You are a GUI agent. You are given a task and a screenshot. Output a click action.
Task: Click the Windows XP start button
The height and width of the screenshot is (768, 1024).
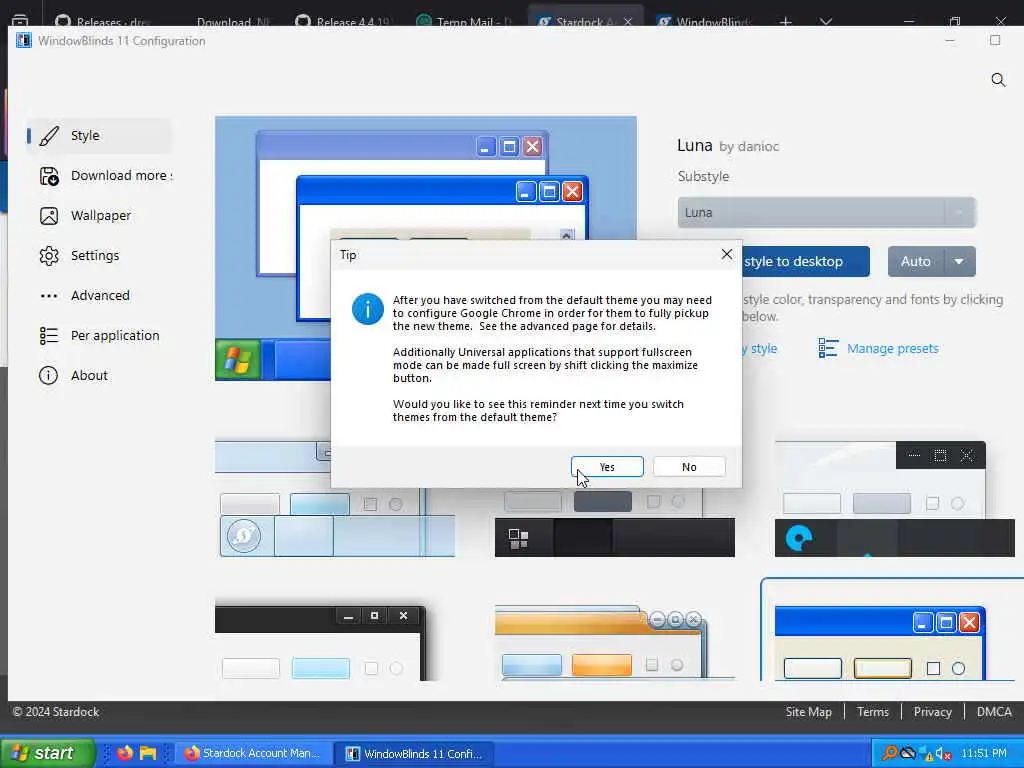(x=47, y=753)
